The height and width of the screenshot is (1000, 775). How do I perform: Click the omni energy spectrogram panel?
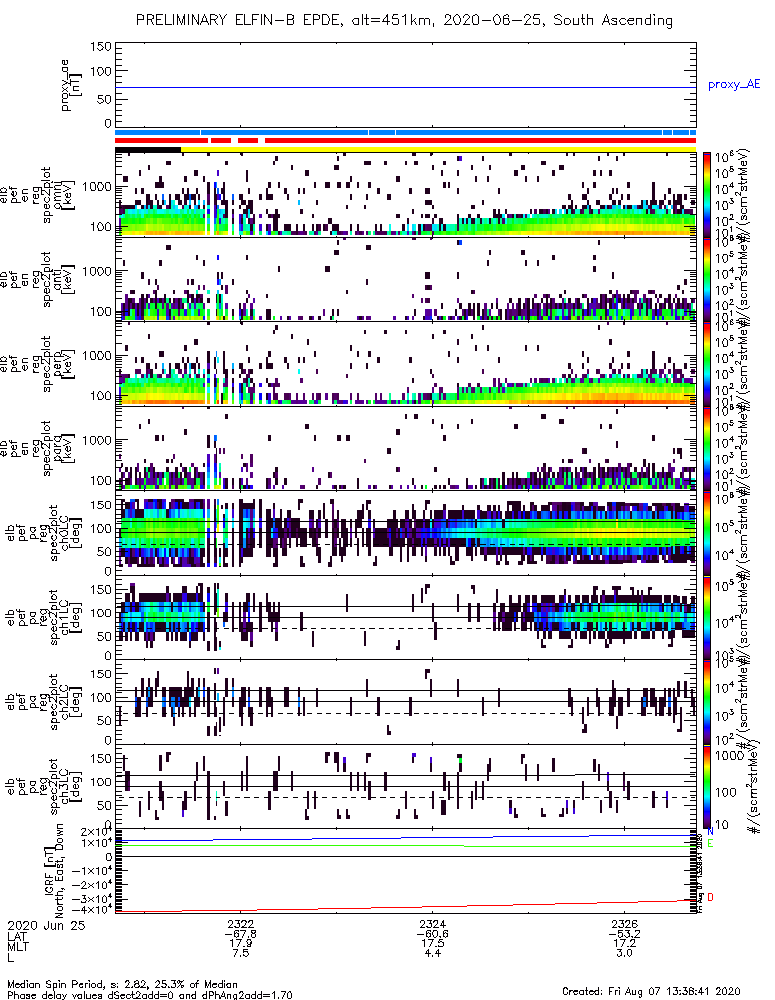405,195
